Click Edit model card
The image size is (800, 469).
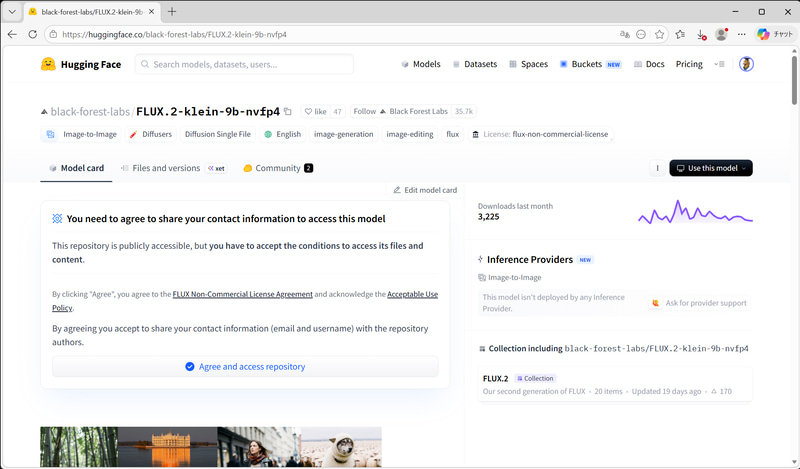424,190
